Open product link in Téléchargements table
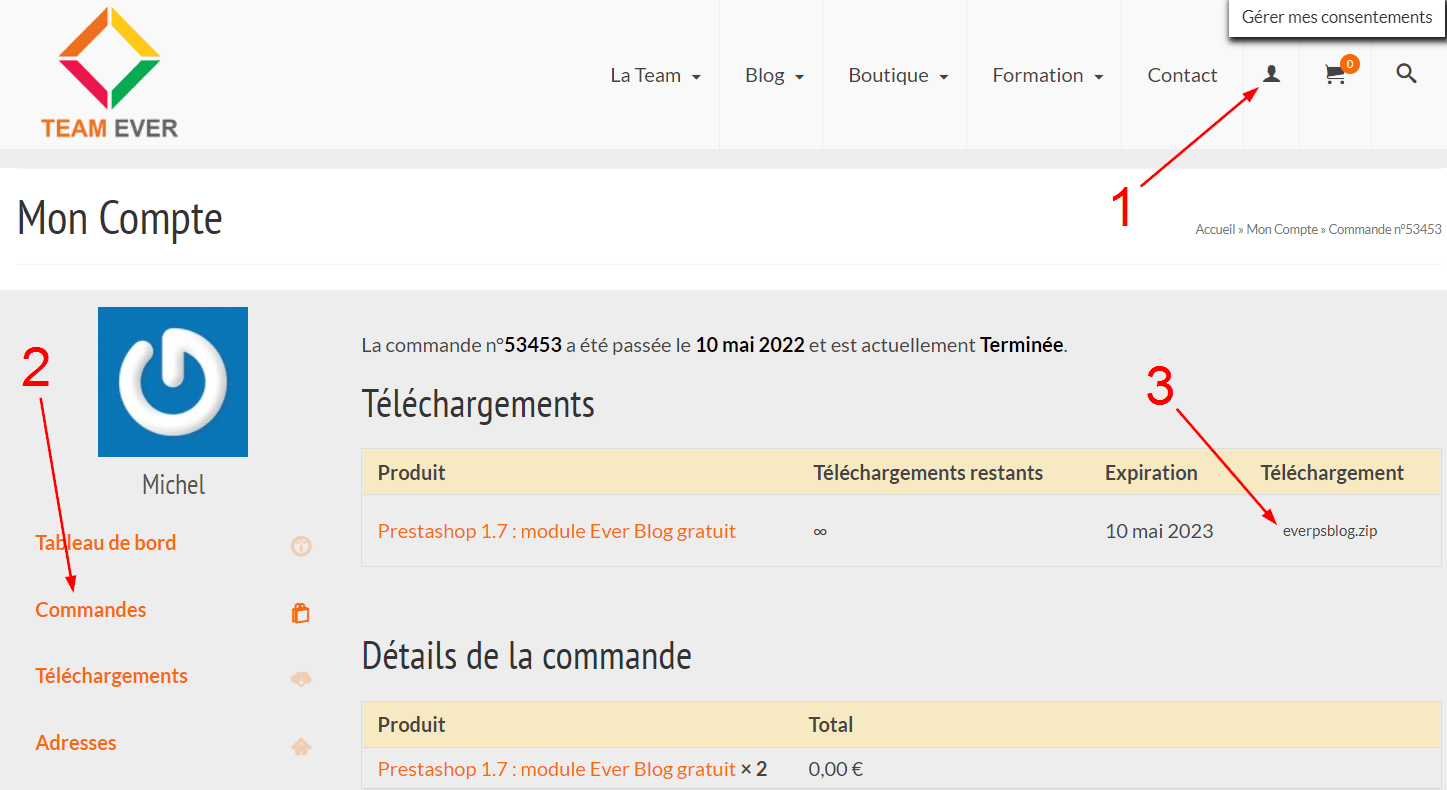The width and height of the screenshot is (1447, 790). [556, 531]
